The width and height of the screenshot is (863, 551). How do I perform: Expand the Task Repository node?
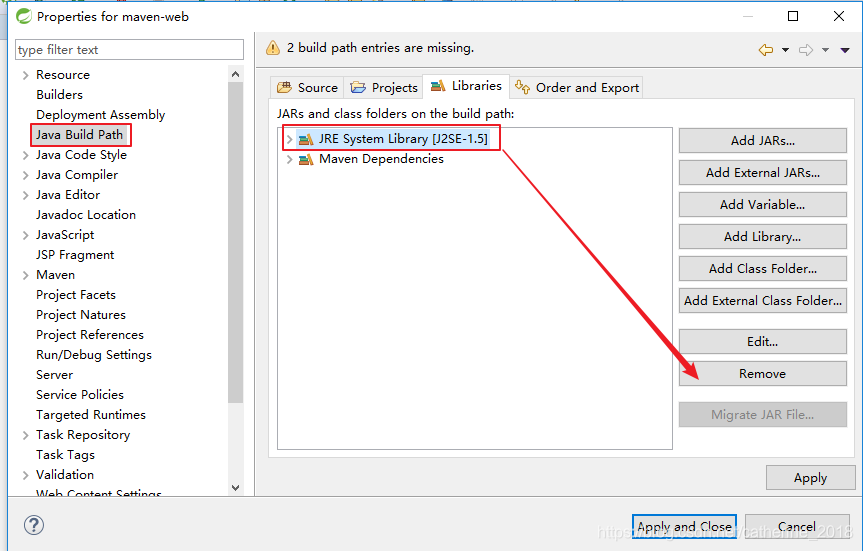[x=25, y=435]
